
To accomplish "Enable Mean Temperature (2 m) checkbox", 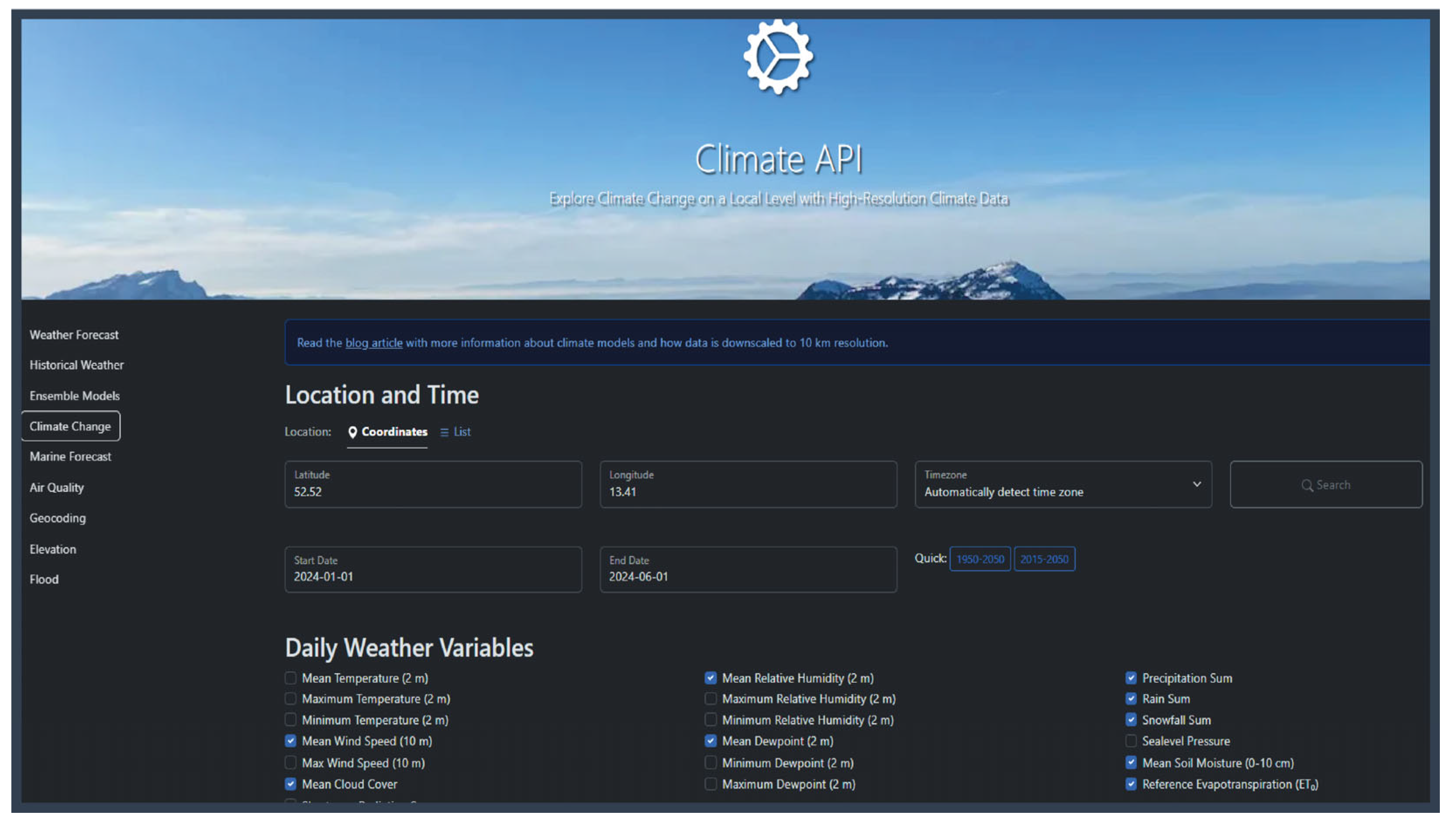I will click(x=290, y=678).
